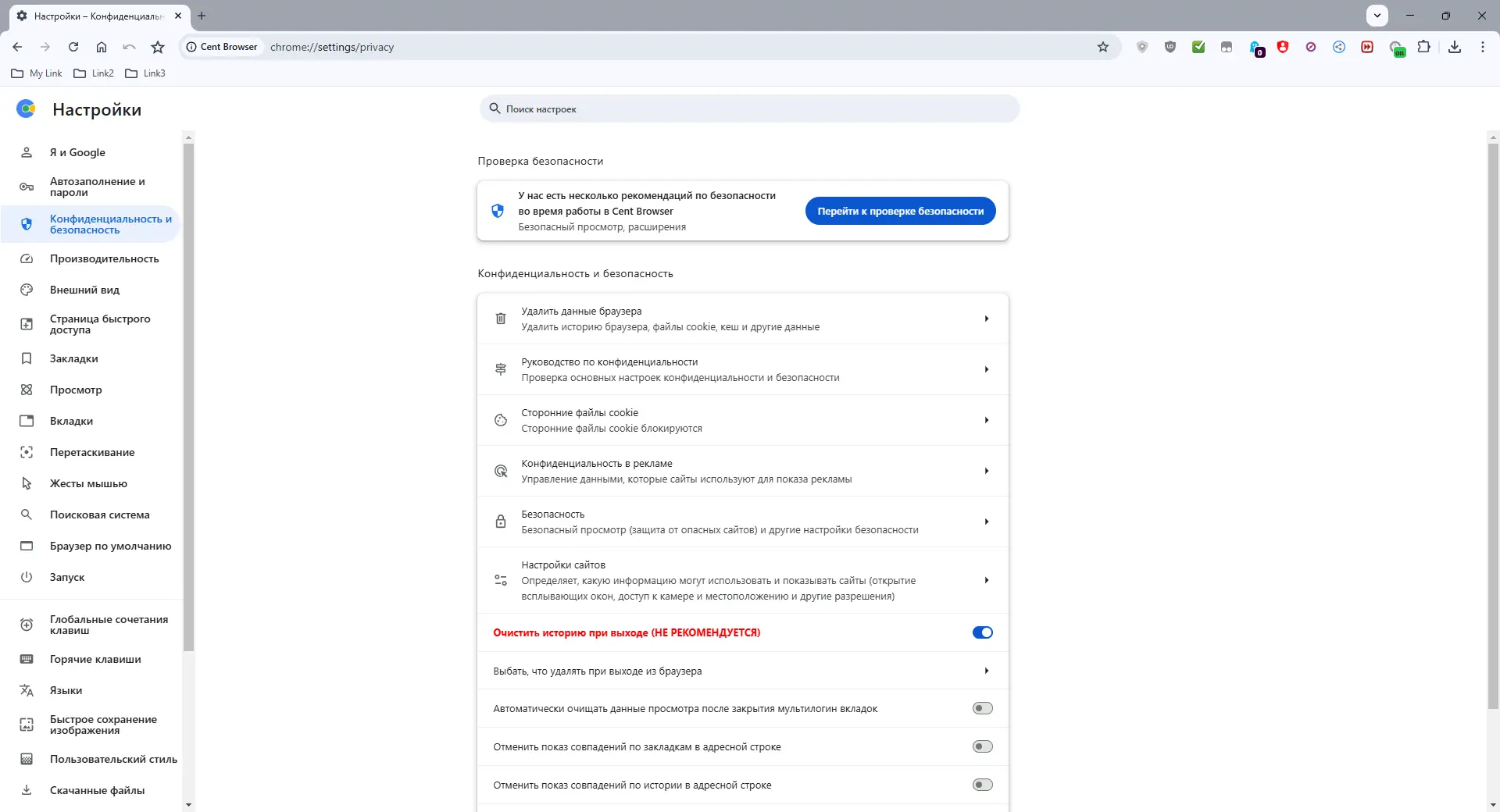Open the Ghostery extension popup

[x=1254, y=47]
